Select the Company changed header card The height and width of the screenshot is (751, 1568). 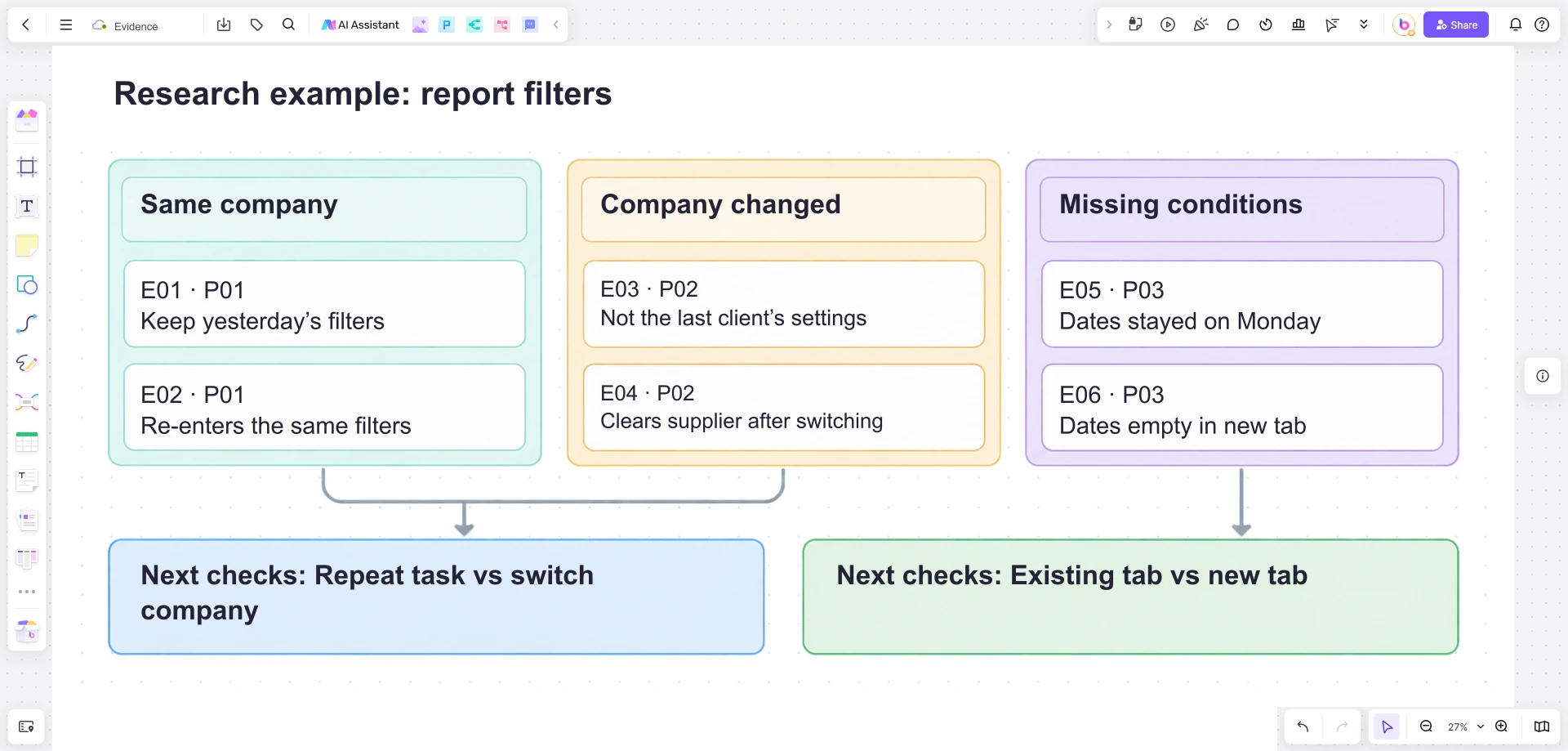783,209
